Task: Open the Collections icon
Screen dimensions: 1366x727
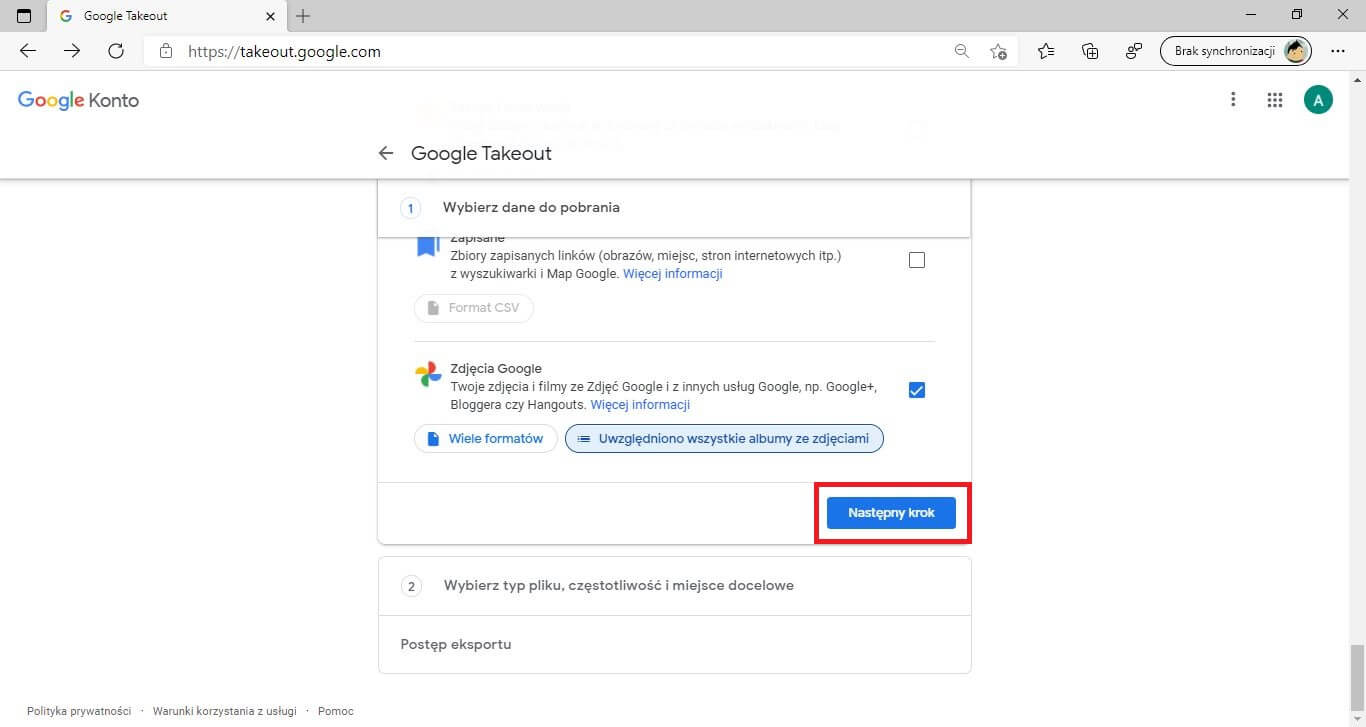Action: (x=1091, y=51)
